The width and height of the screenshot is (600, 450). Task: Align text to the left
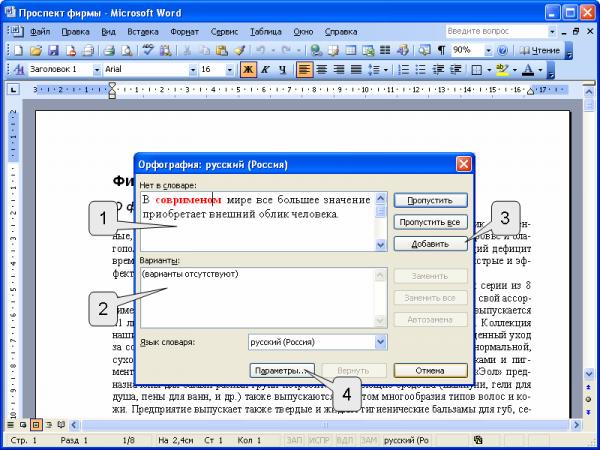(x=305, y=70)
